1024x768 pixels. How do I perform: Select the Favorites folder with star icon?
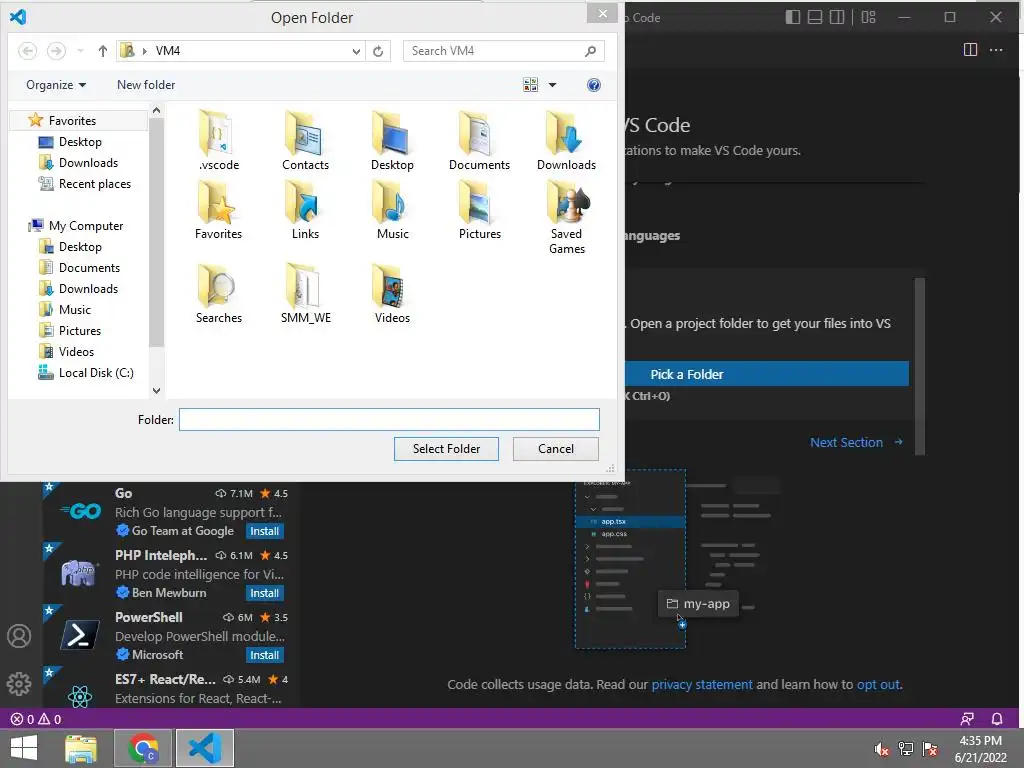218,210
